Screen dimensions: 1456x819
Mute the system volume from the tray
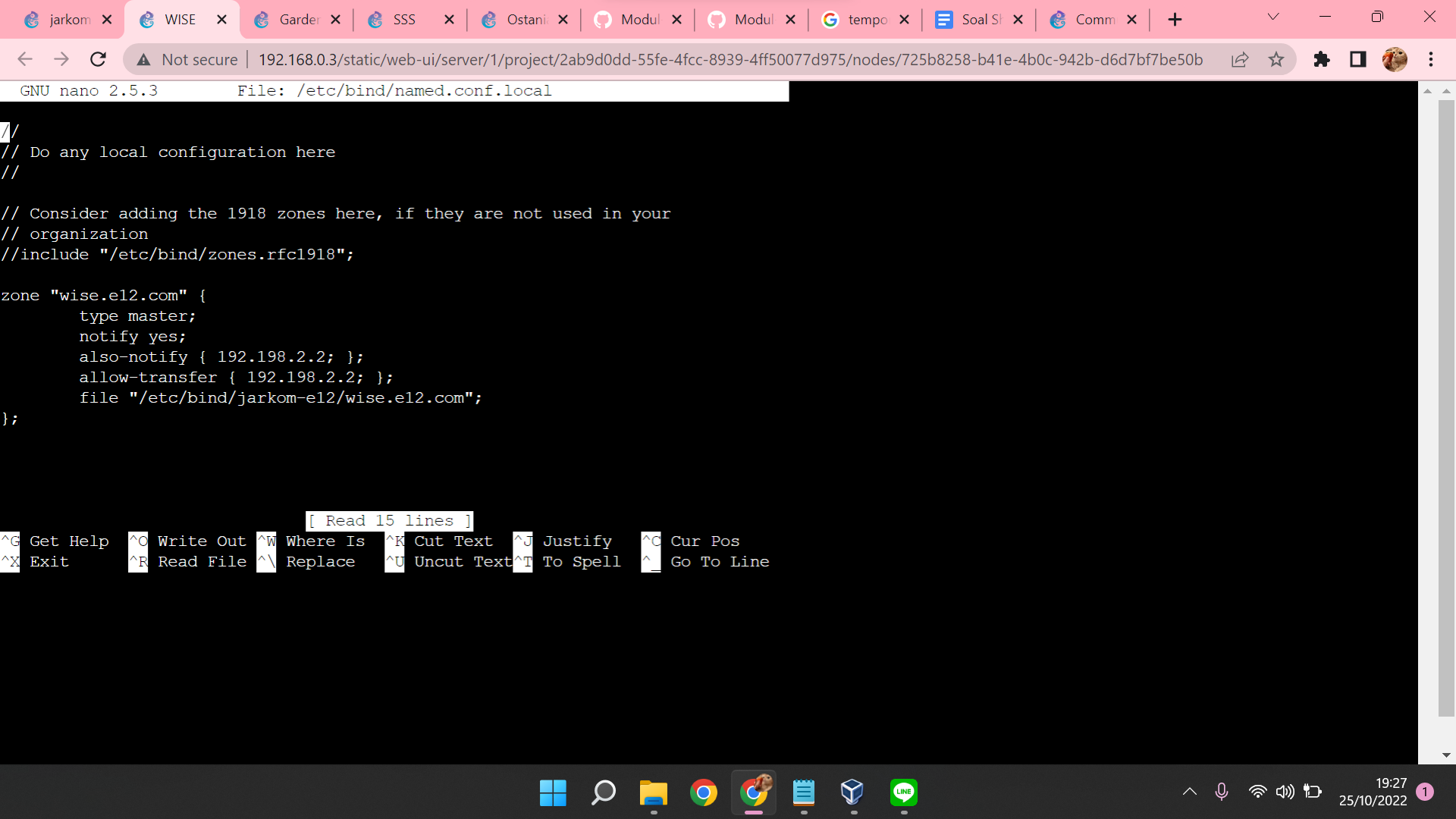1285,791
